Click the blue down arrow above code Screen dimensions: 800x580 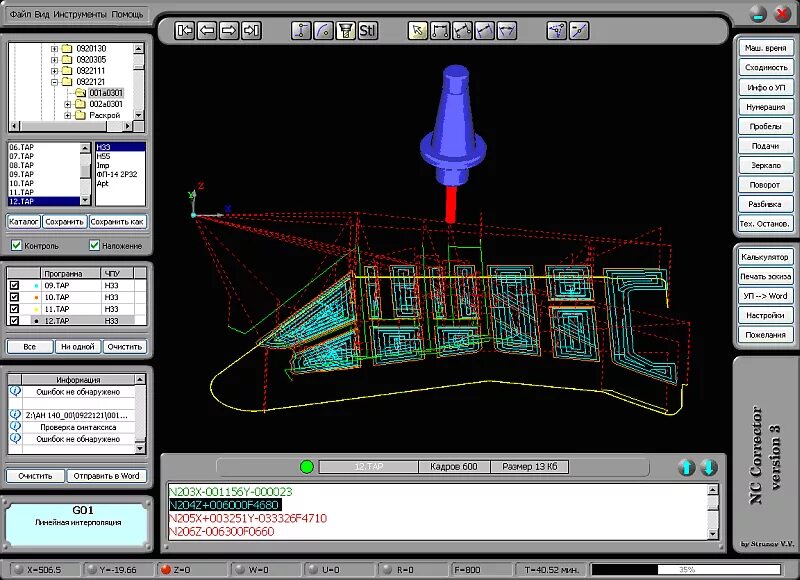[709, 467]
